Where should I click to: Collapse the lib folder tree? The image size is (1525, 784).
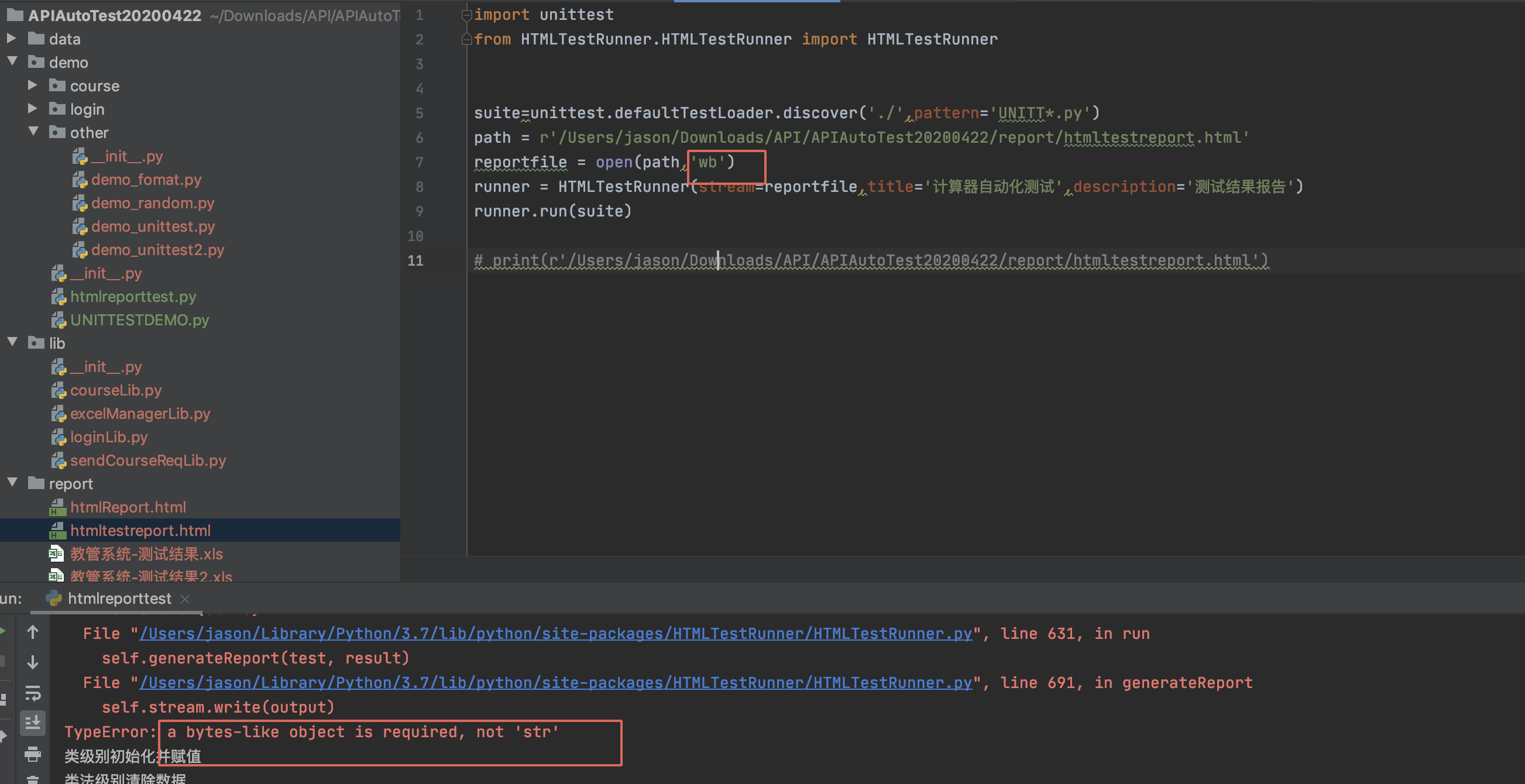click(11, 343)
